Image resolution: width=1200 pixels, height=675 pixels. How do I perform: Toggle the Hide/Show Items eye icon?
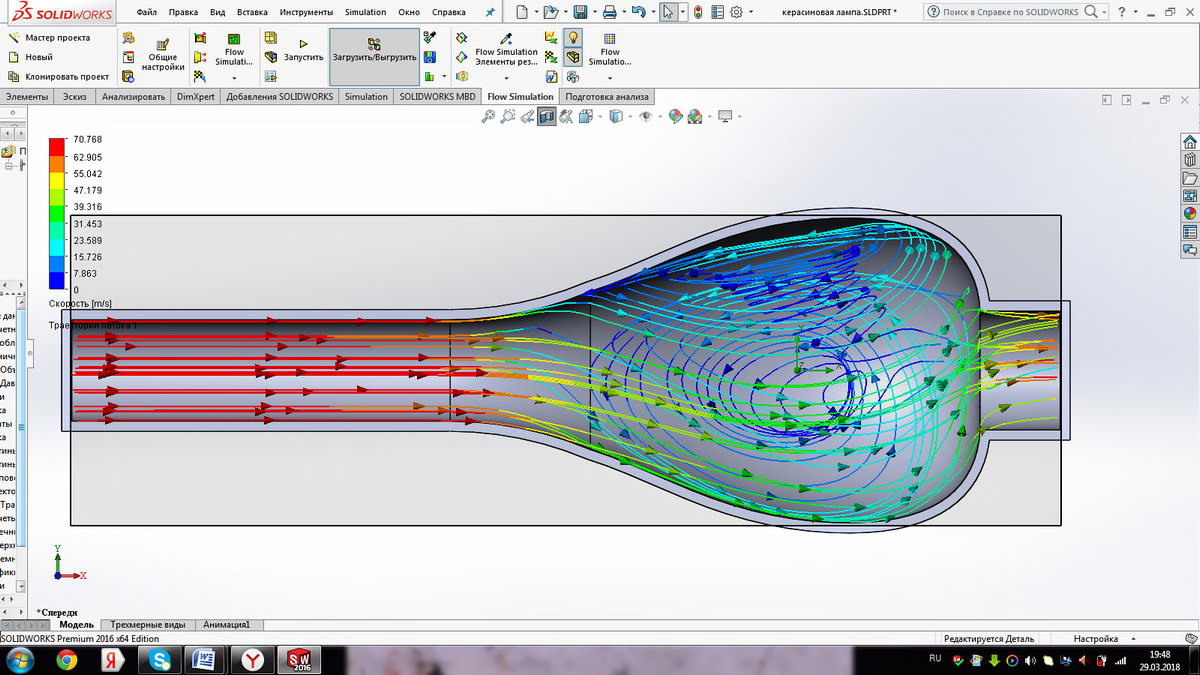[646, 116]
